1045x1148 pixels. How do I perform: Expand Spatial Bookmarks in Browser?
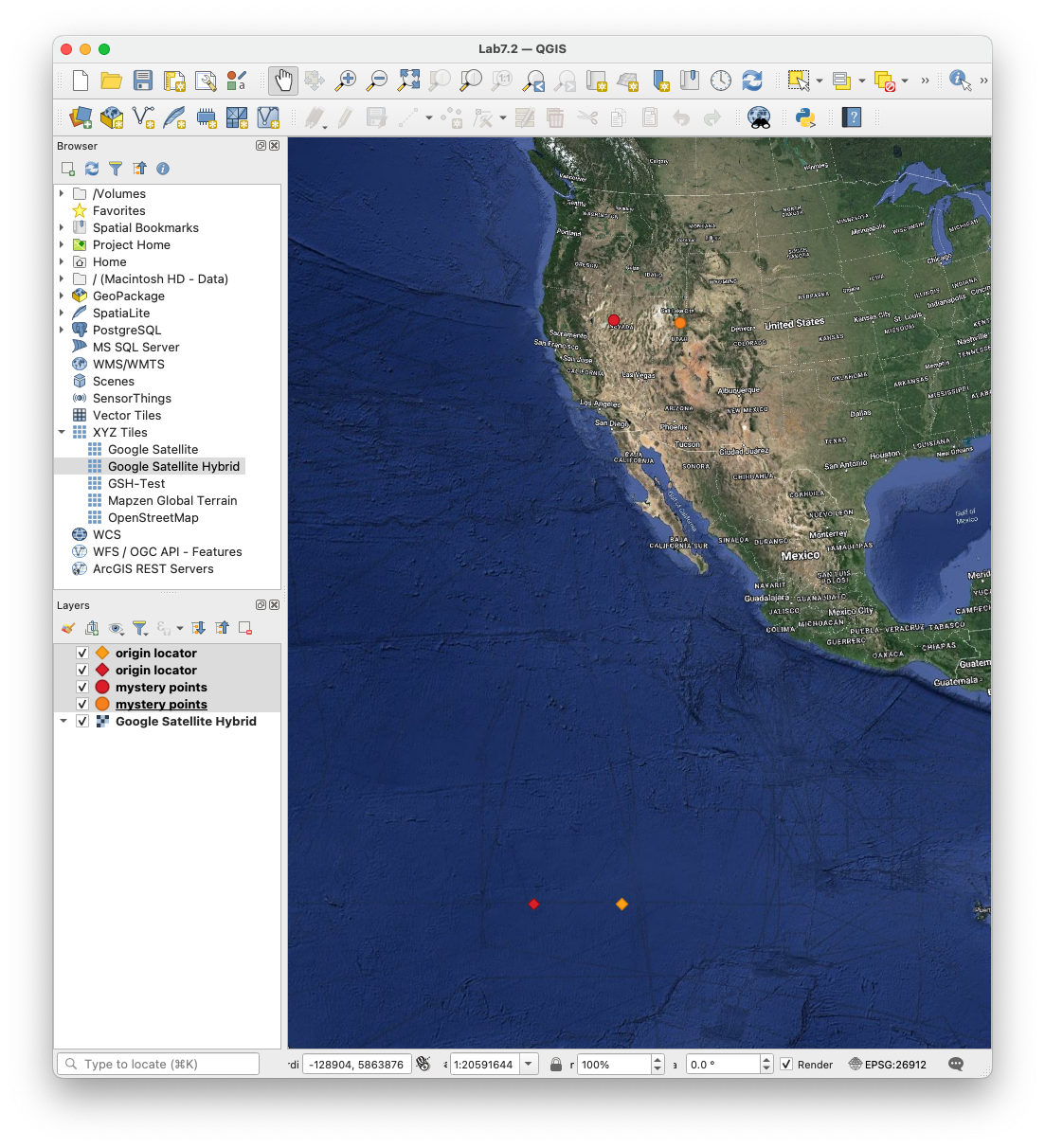pyautogui.click(x=62, y=227)
